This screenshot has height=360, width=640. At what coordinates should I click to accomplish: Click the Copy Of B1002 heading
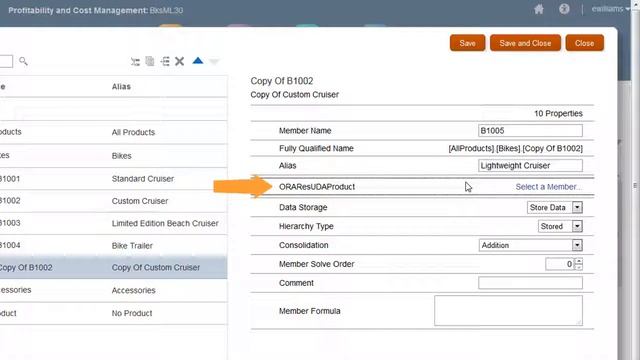282,81
